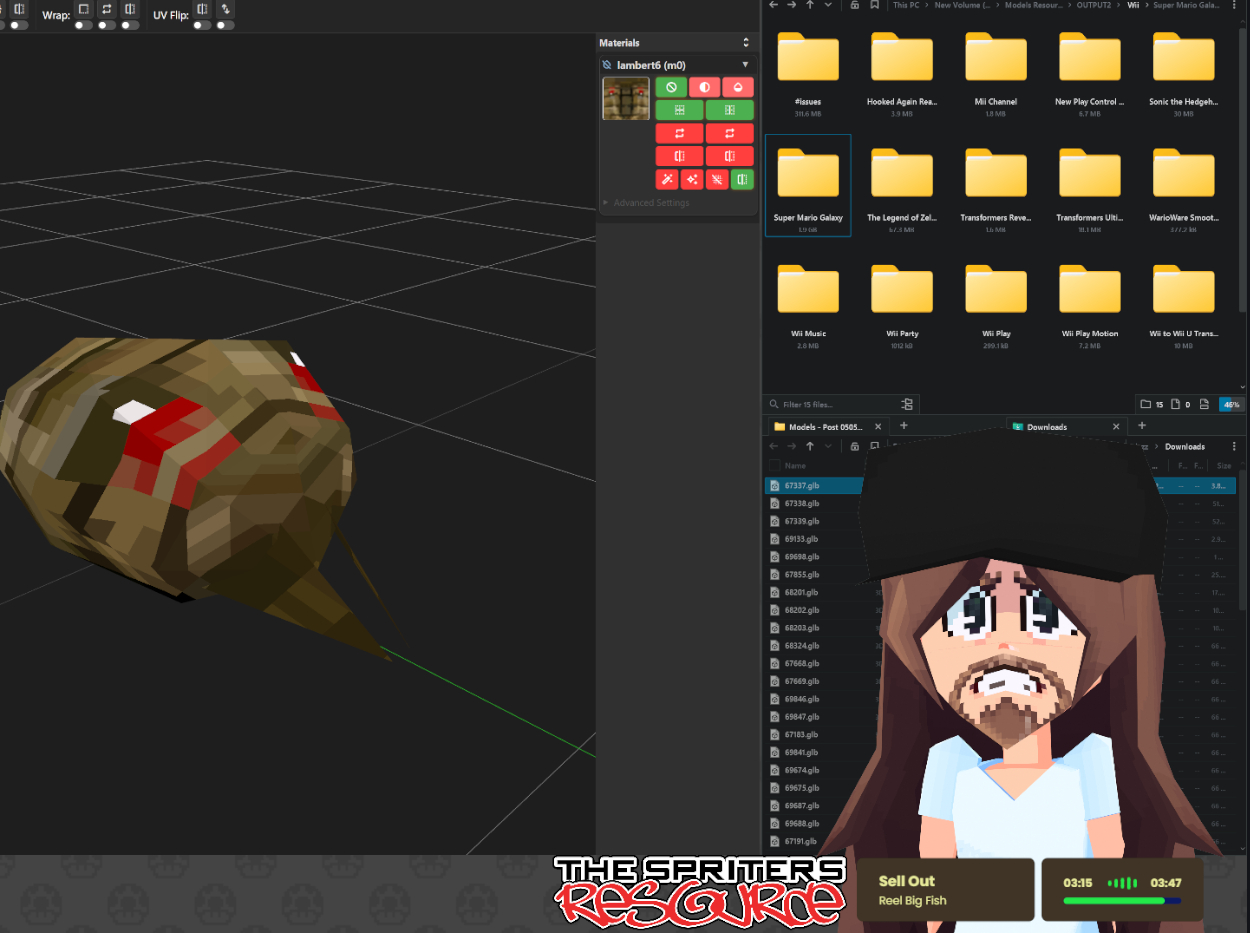This screenshot has width=1250, height=933.
Task: Switch to the Downloads tab
Action: point(1046,427)
